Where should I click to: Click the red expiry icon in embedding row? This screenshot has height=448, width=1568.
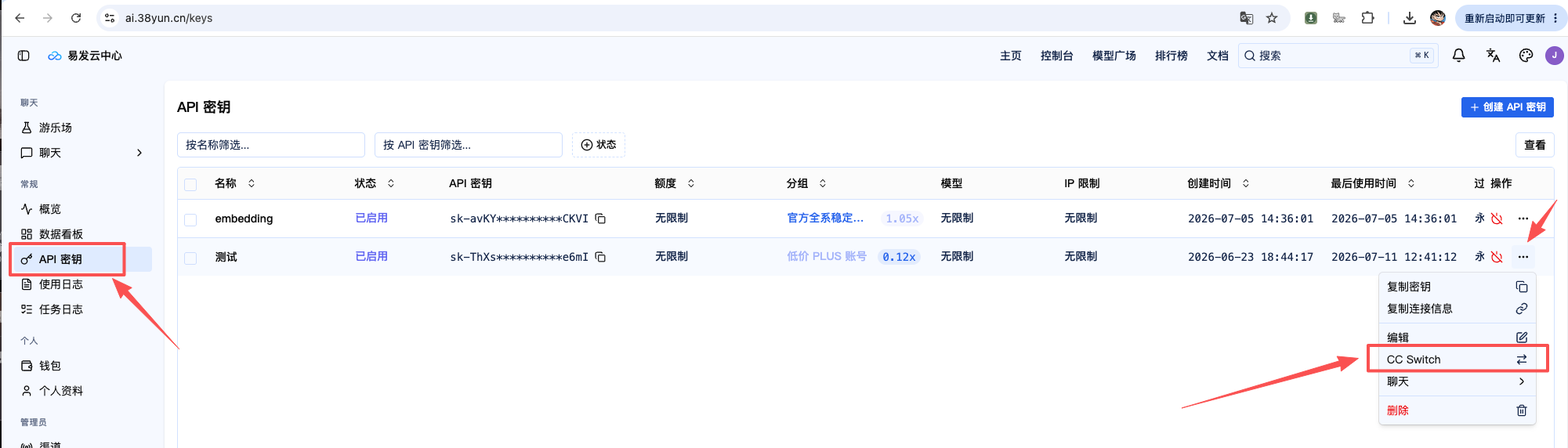1497,219
